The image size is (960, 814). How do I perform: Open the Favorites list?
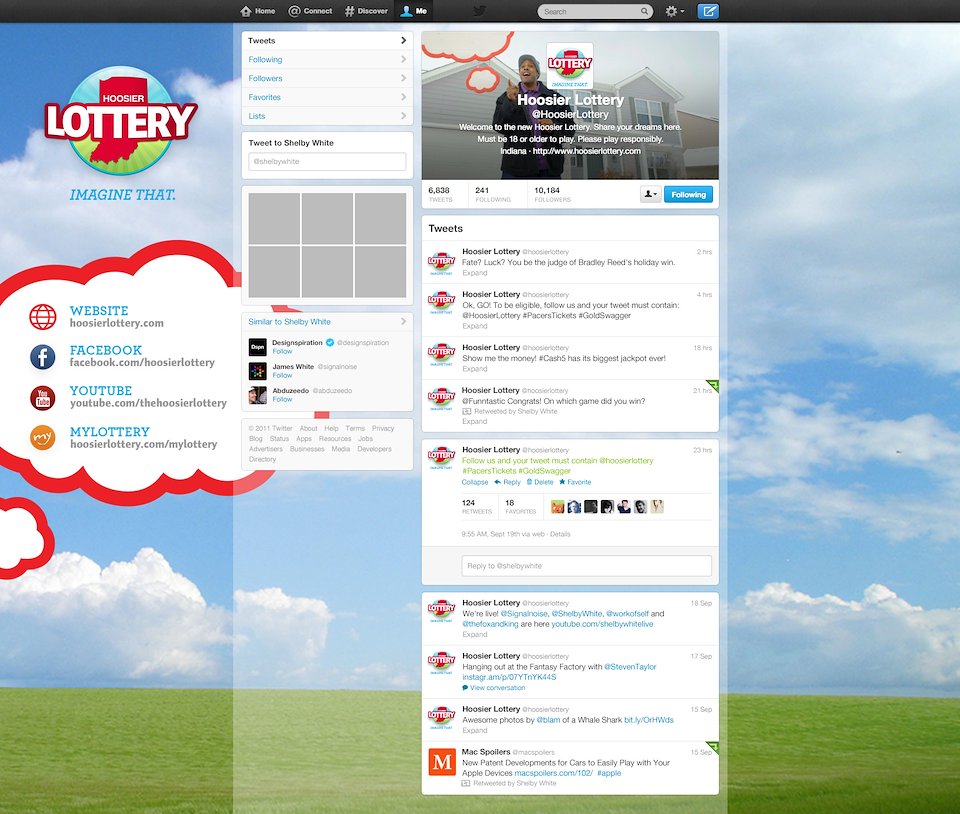[327, 97]
